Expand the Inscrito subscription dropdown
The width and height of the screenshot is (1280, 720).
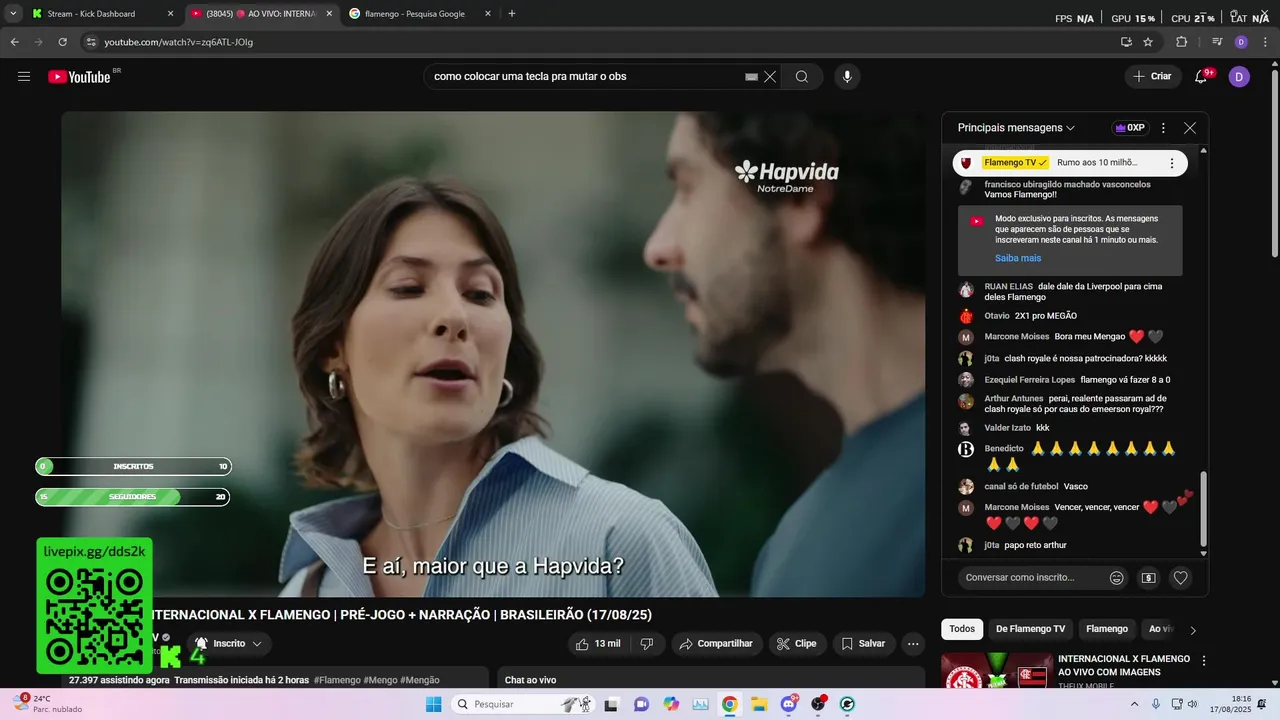(x=229, y=644)
